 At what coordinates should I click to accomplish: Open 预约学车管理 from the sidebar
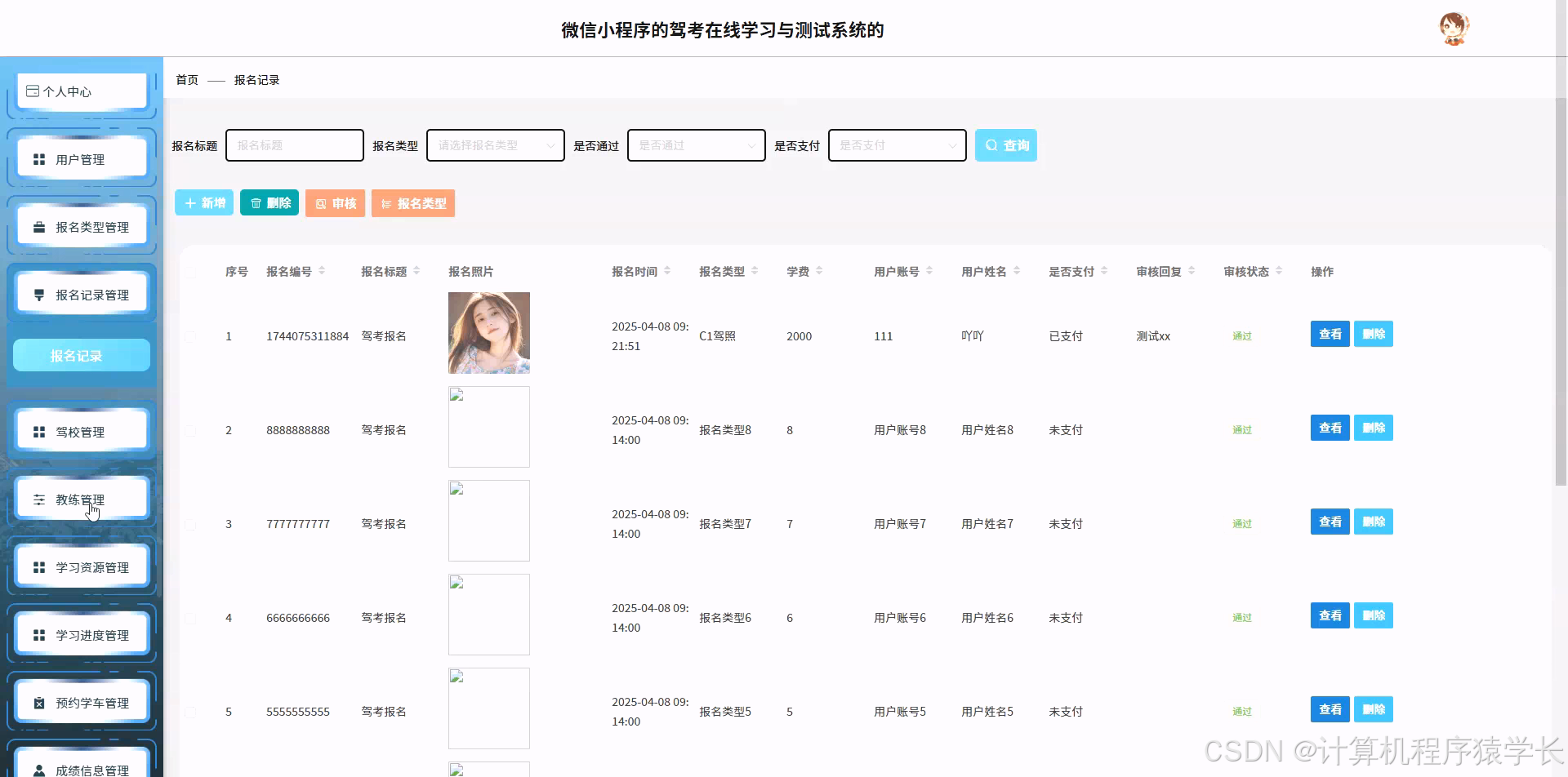pos(81,701)
